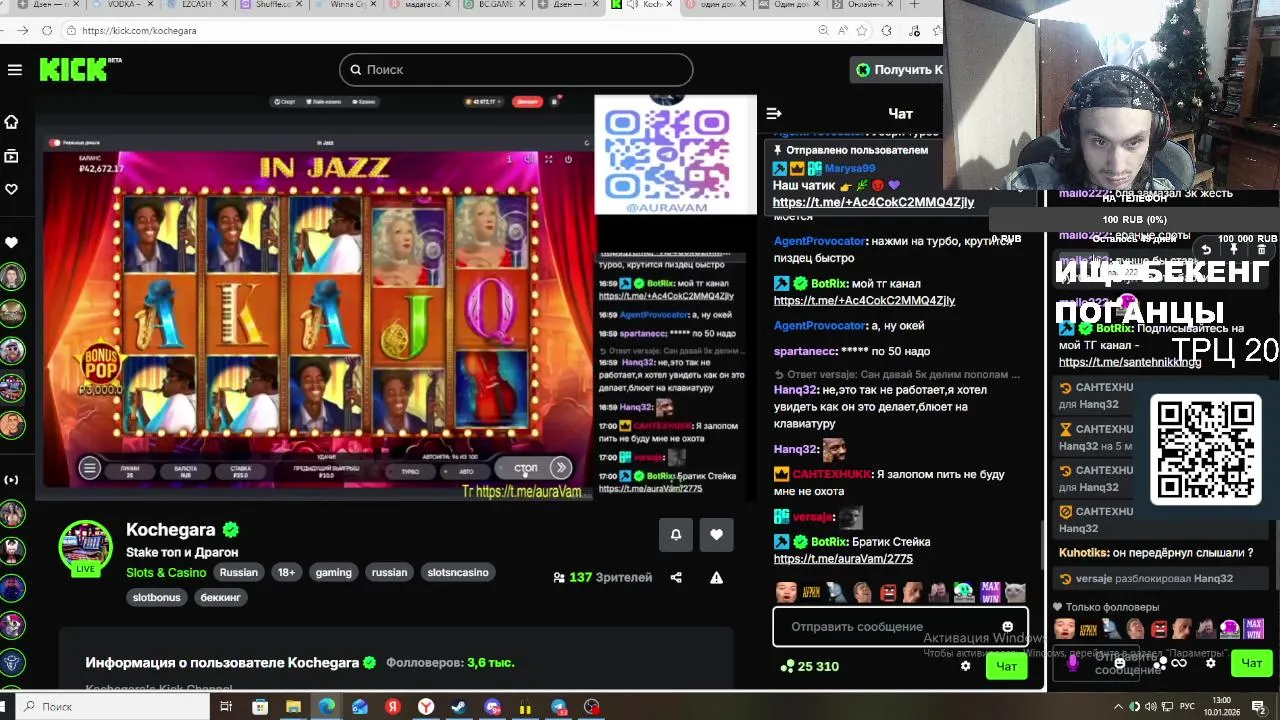Click the slot game hamburger menu icon
The width and height of the screenshot is (1280, 720).
(x=89, y=468)
